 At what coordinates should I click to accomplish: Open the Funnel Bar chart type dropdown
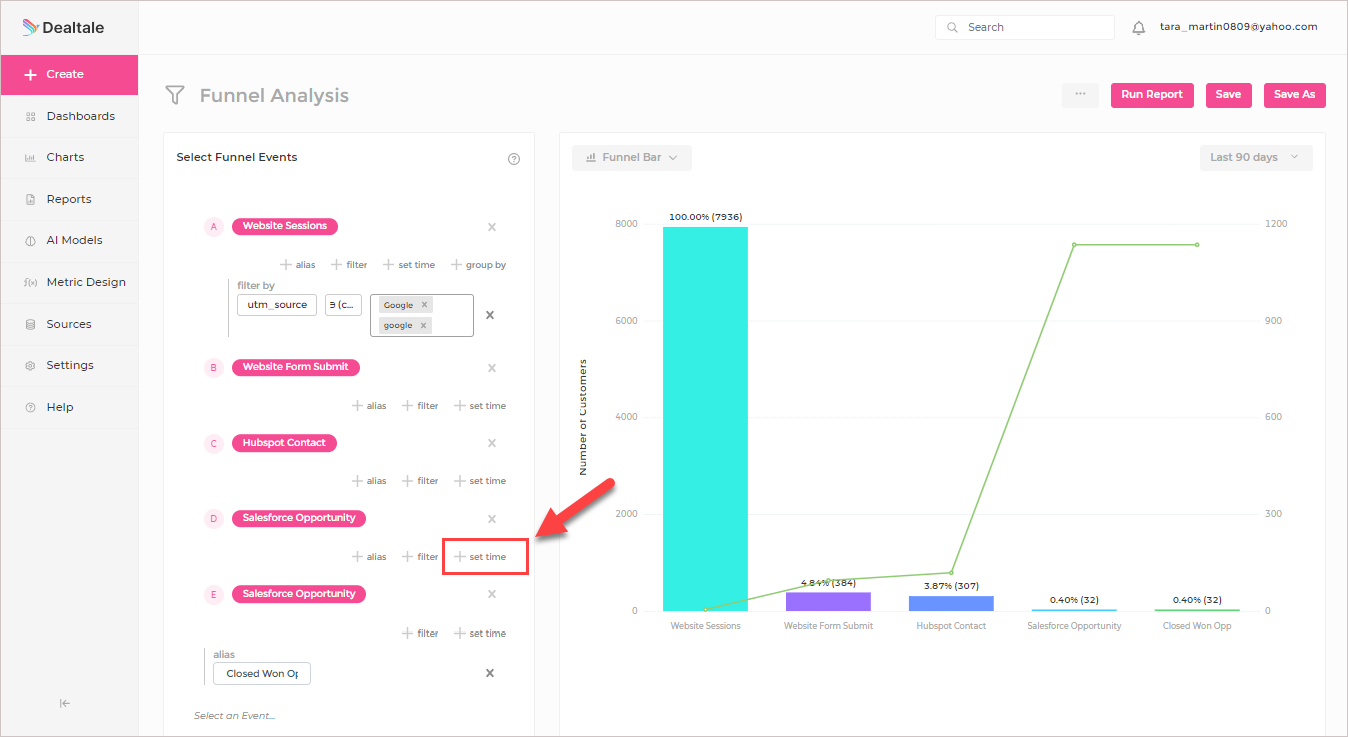point(632,158)
